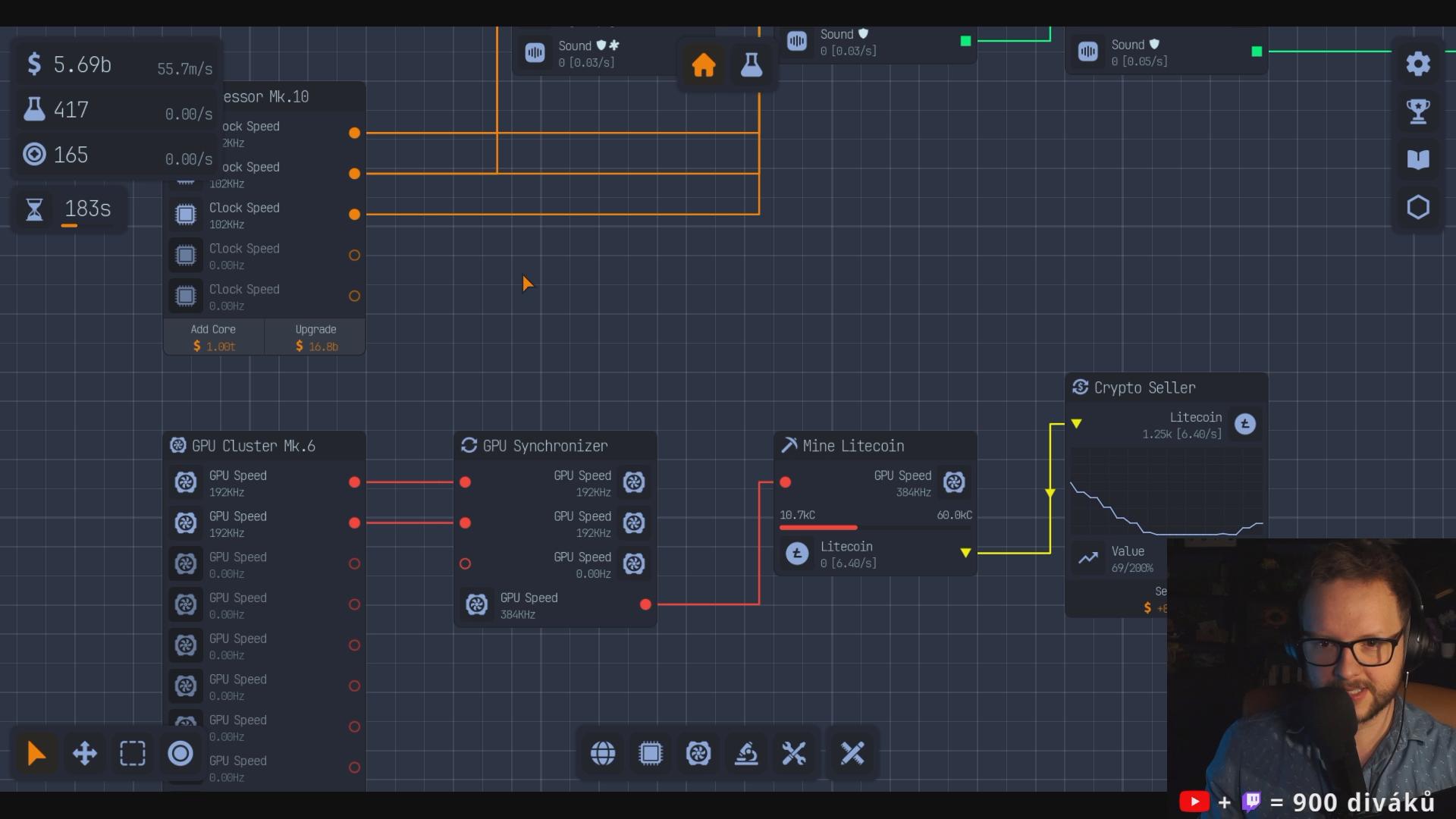Image resolution: width=1456 pixels, height=819 pixels.
Task: Select the globe category in build toolbar
Action: pos(603,753)
